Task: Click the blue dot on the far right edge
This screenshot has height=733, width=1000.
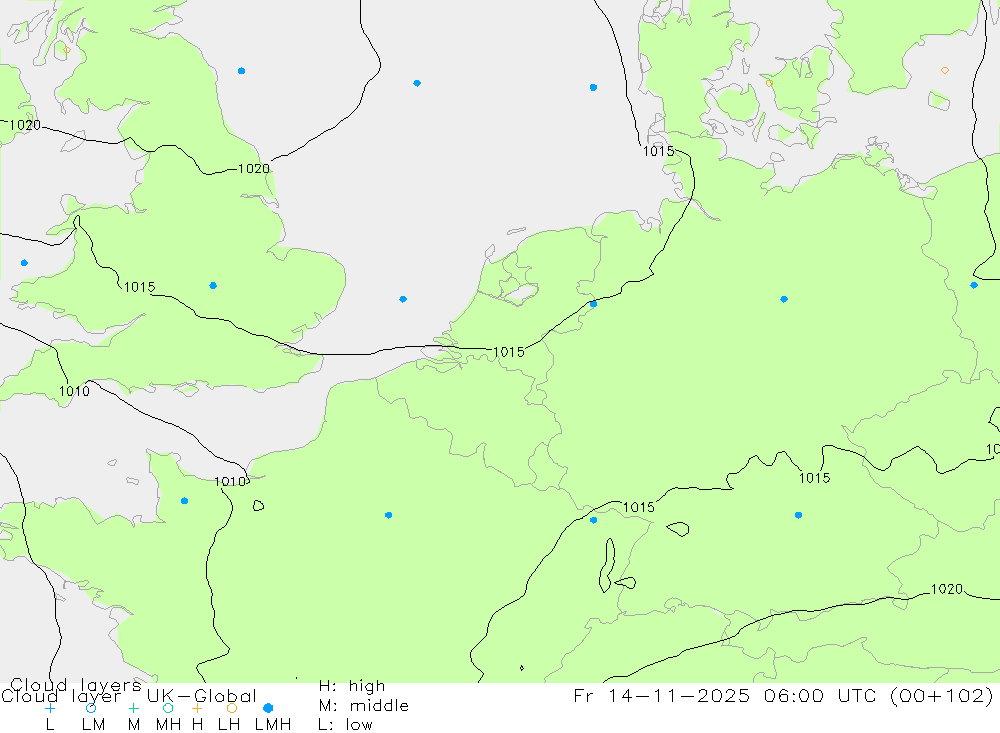Action: click(x=974, y=285)
